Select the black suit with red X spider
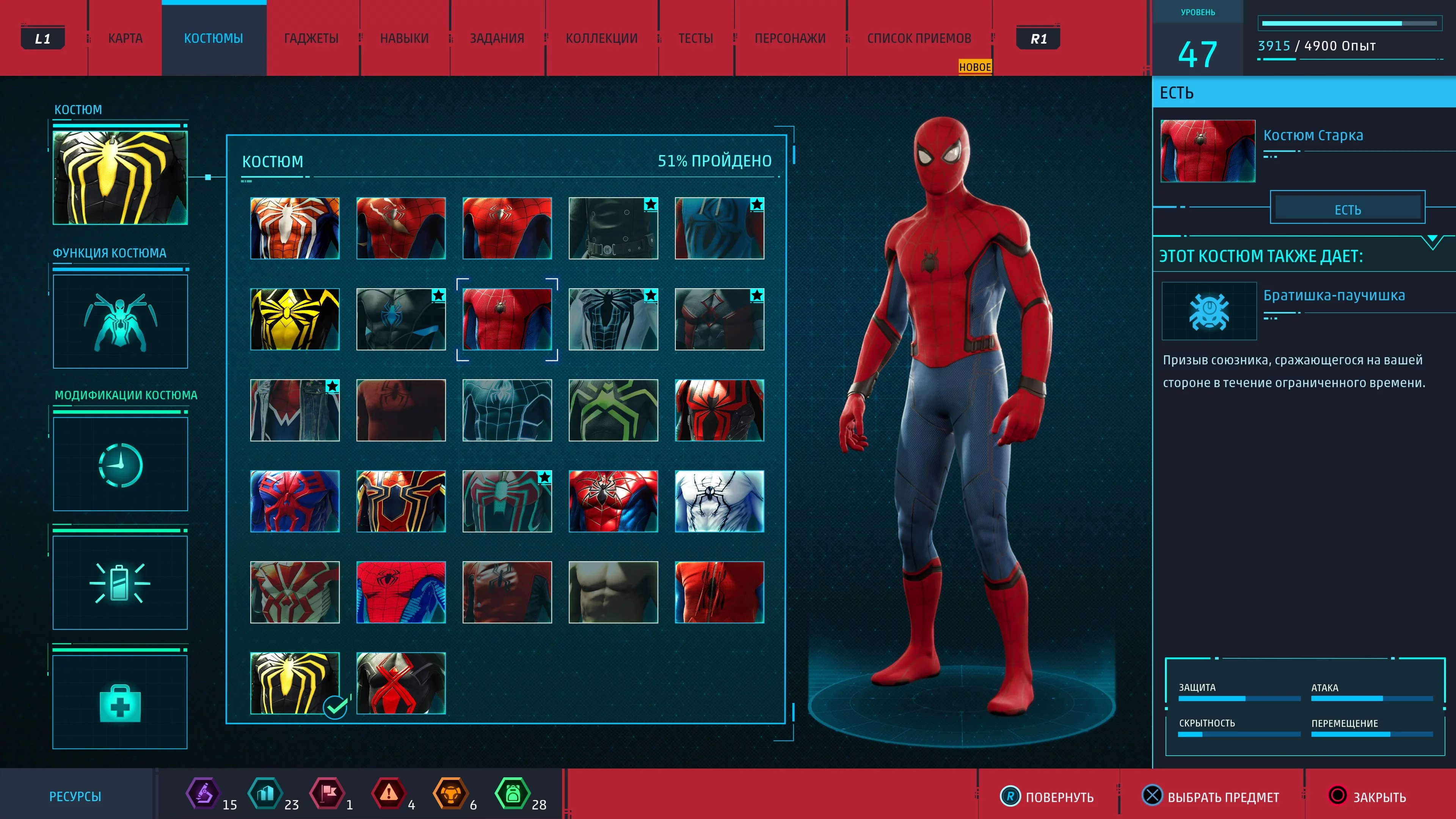The width and height of the screenshot is (1456, 819). (x=401, y=683)
